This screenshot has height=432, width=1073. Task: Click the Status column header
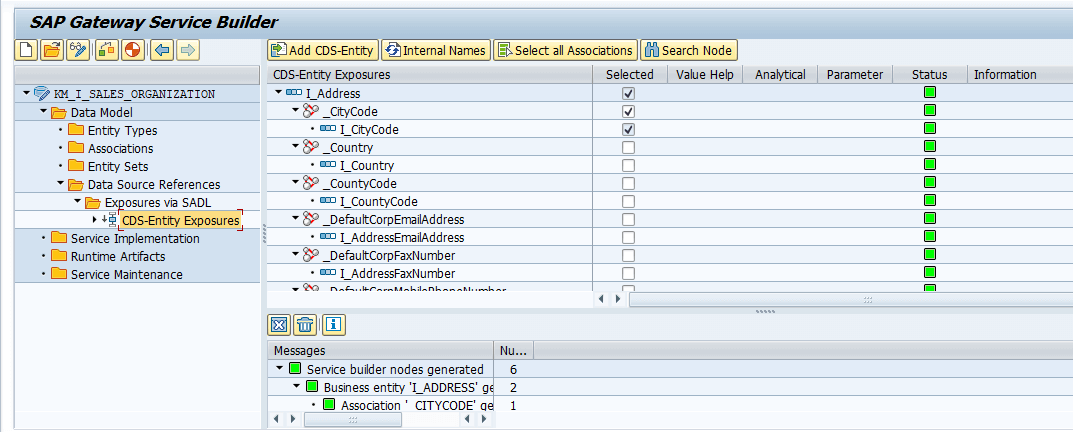(x=929, y=75)
